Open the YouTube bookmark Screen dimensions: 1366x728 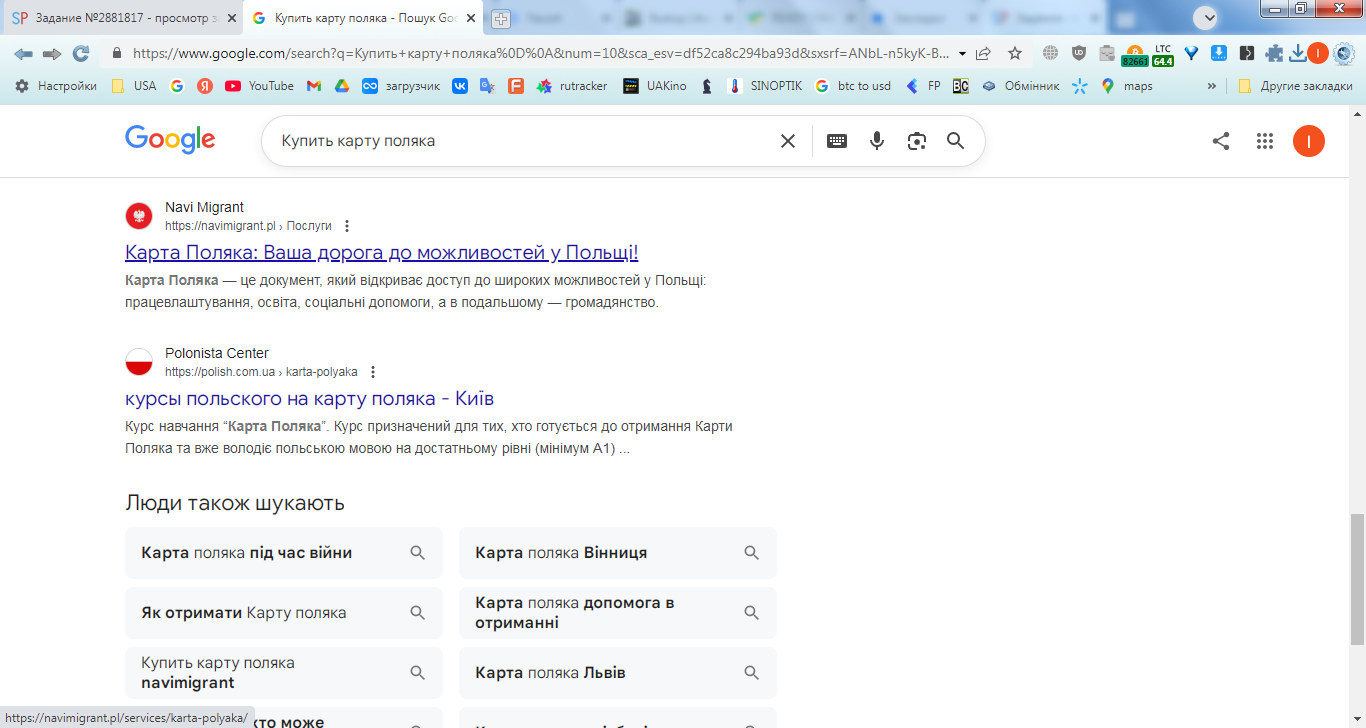point(259,86)
